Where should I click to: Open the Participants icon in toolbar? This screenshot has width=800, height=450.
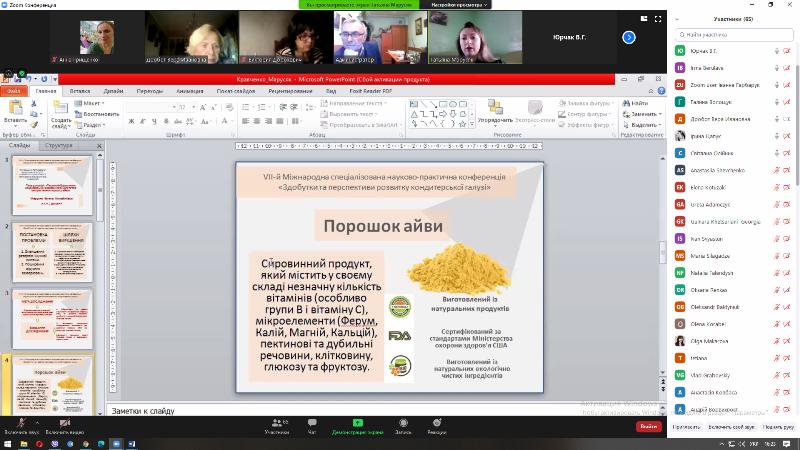277,424
